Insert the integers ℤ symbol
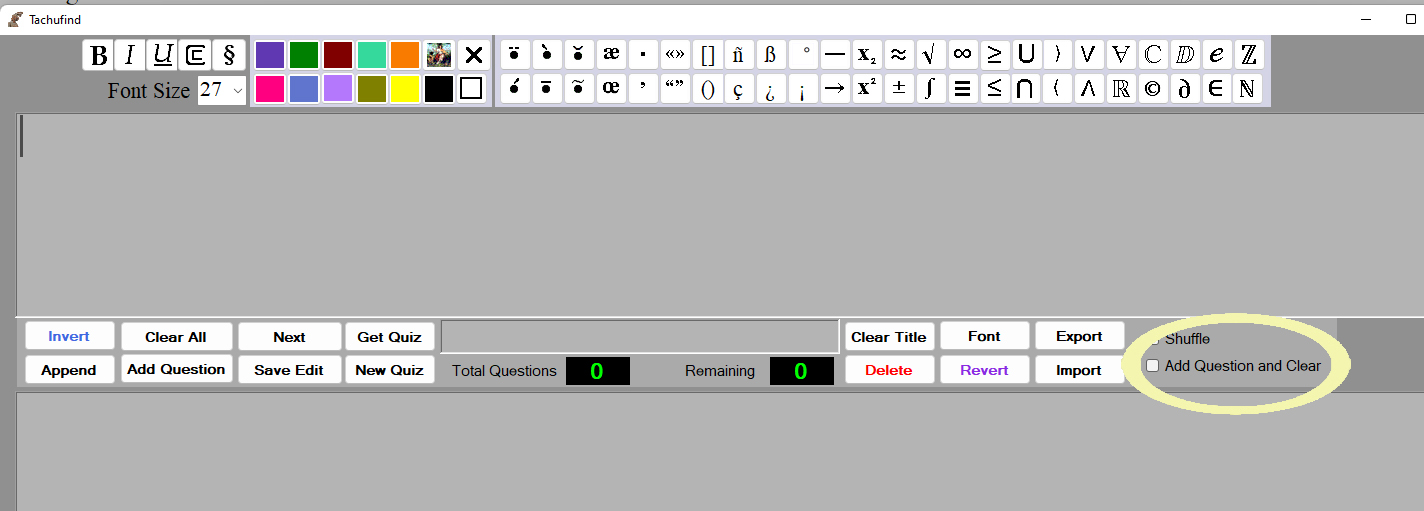This screenshot has width=1424, height=511. click(1248, 54)
